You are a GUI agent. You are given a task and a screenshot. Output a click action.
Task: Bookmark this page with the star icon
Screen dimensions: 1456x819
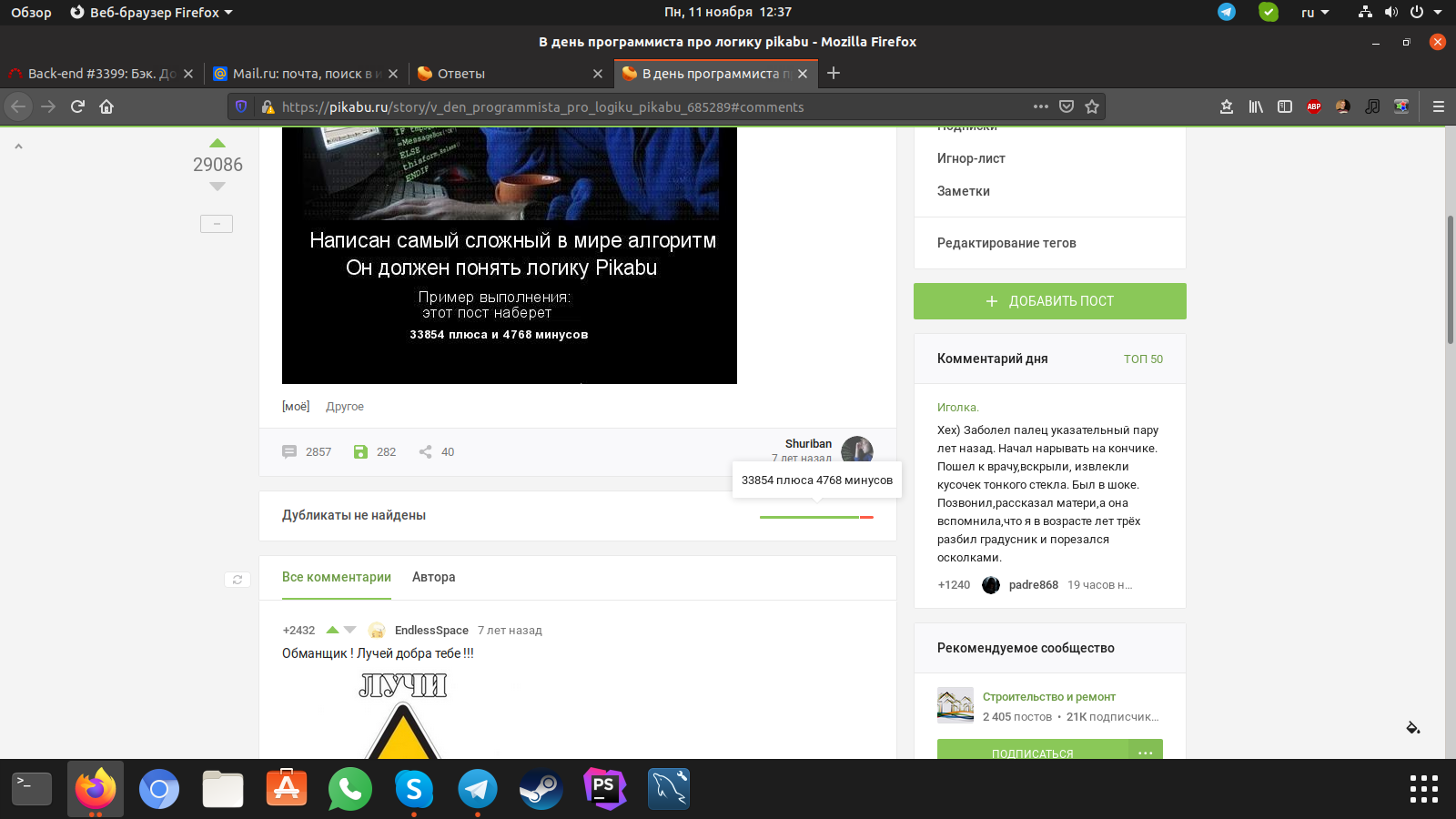tap(1092, 106)
